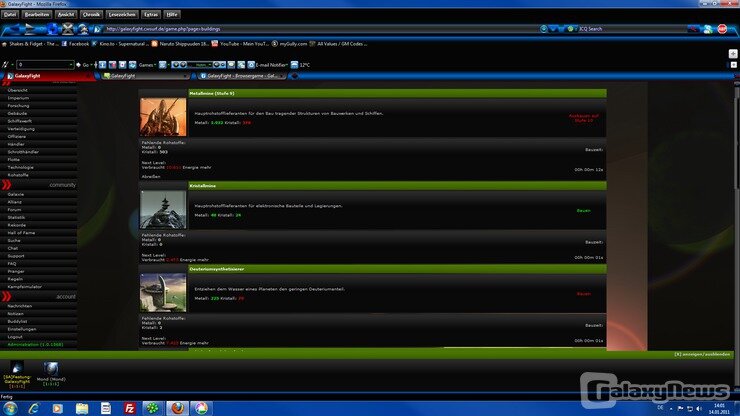Open myGully.com bookmark
Screen dimensions: 740x416
coord(290,44)
